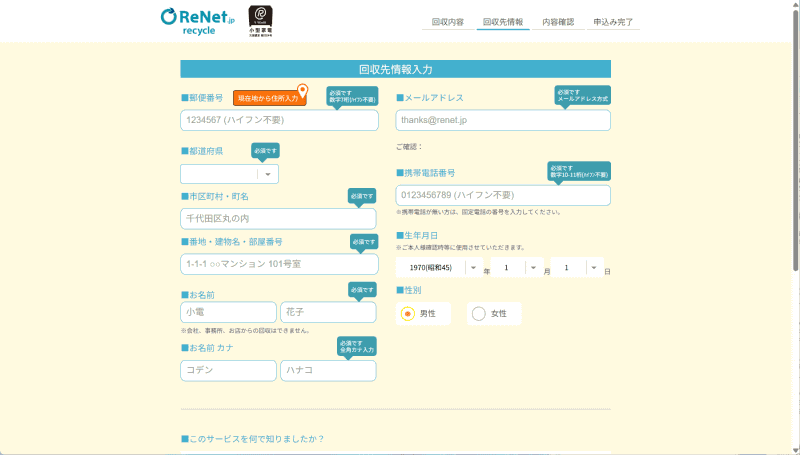Image resolution: width=800 pixels, height=455 pixels.
Task: Click the ■生年月日 label
Action: point(417,236)
